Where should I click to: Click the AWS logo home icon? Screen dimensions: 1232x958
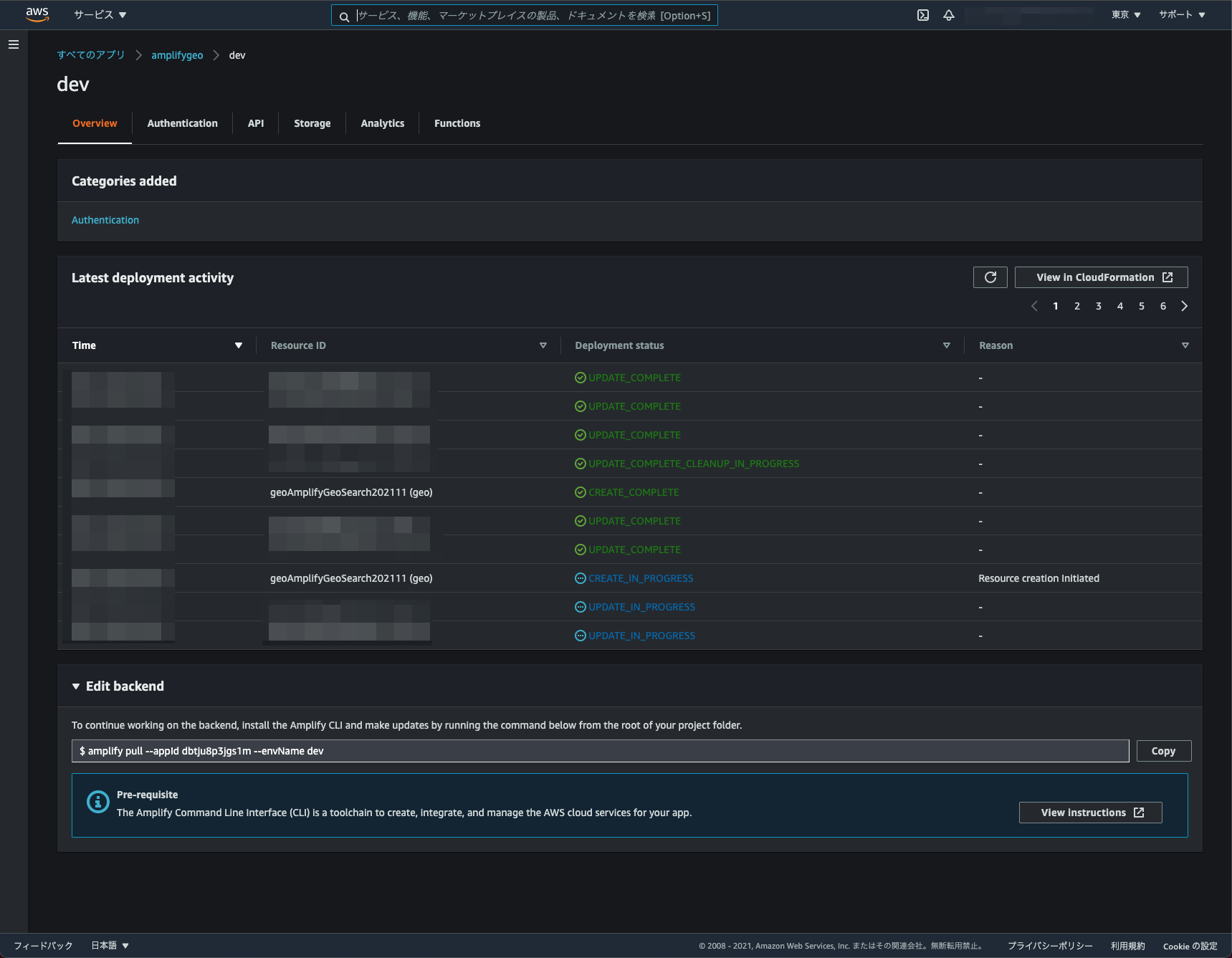click(x=37, y=14)
